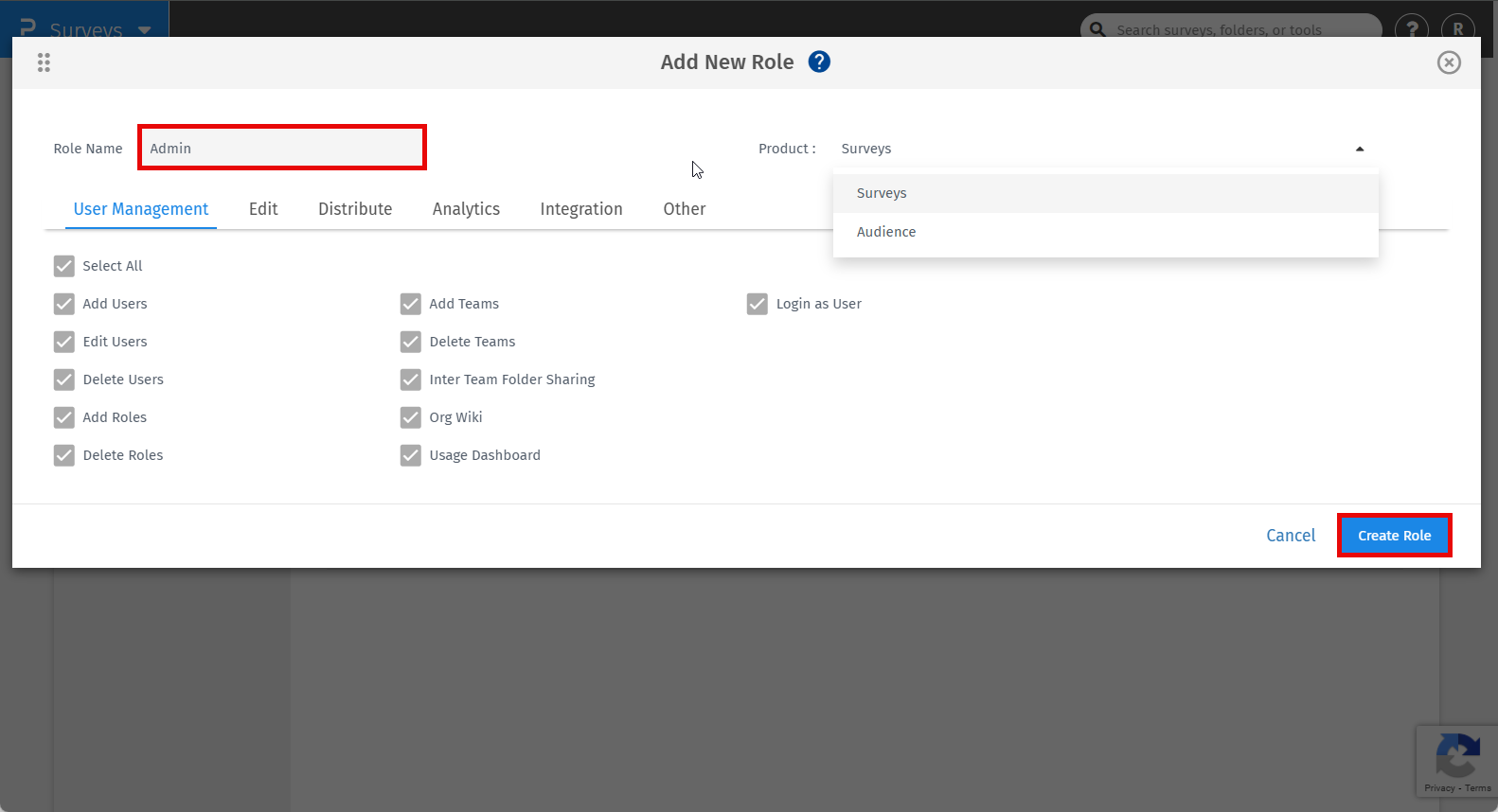Switch to the Integration tab
The height and width of the screenshot is (812, 1498).
(x=581, y=209)
